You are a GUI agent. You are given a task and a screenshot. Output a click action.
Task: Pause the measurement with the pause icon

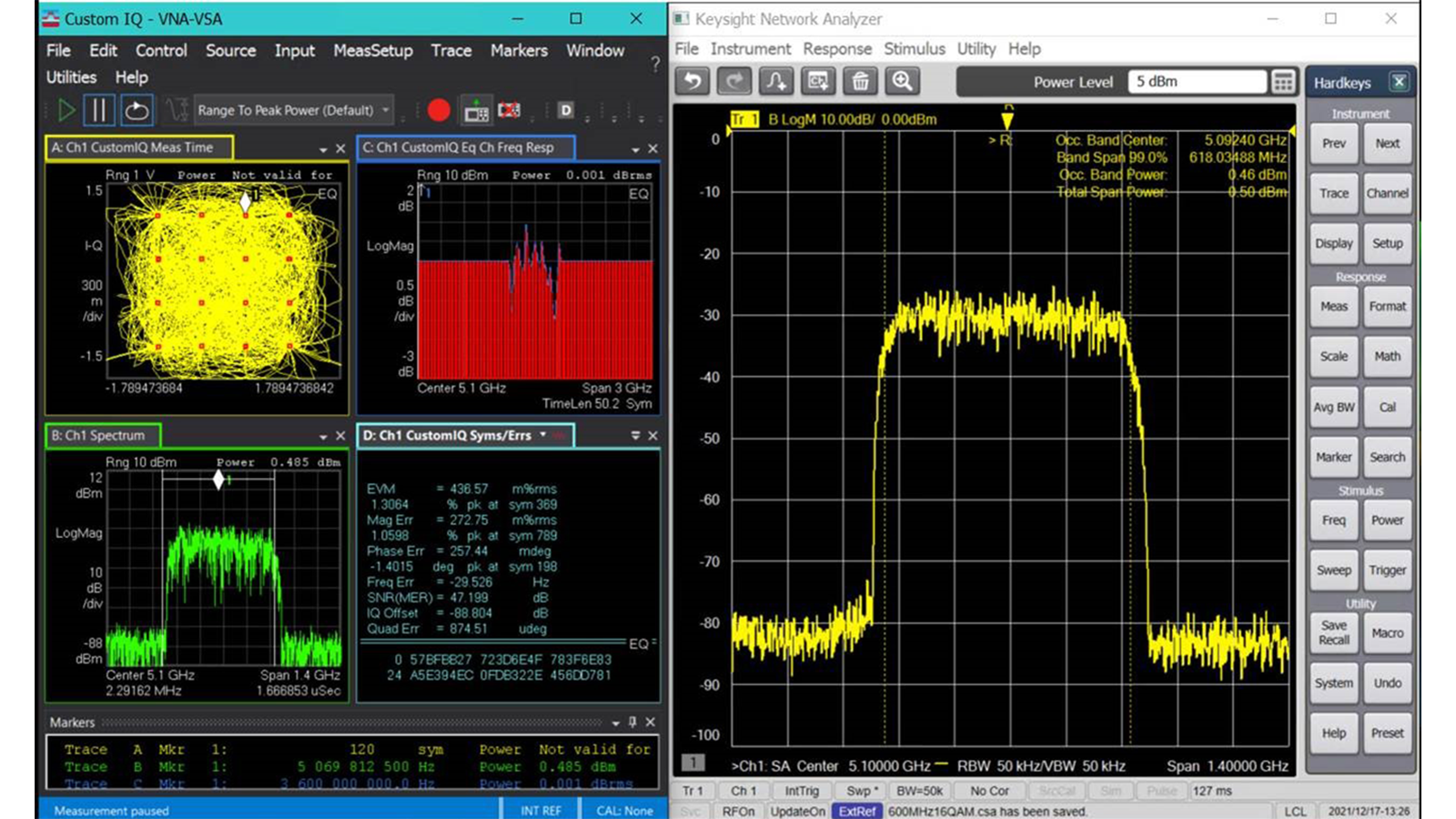coord(99,110)
